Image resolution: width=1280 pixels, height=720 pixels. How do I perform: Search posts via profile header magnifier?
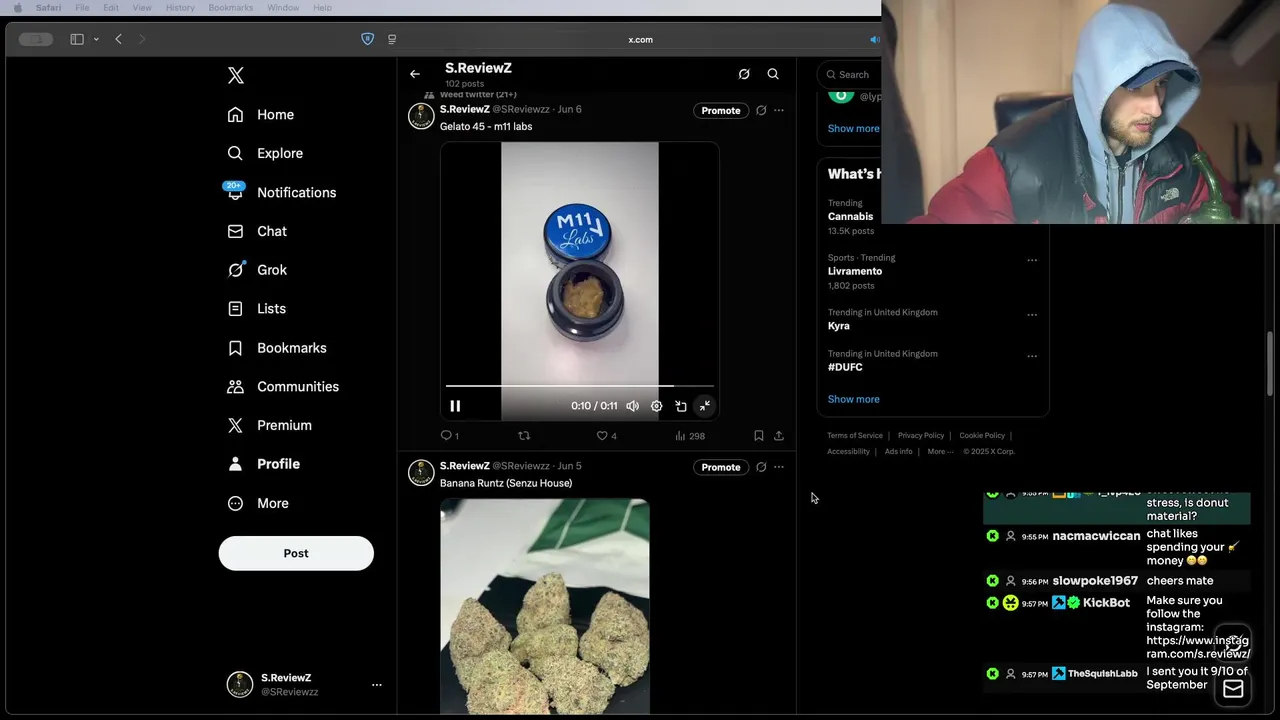pos(773,74)
